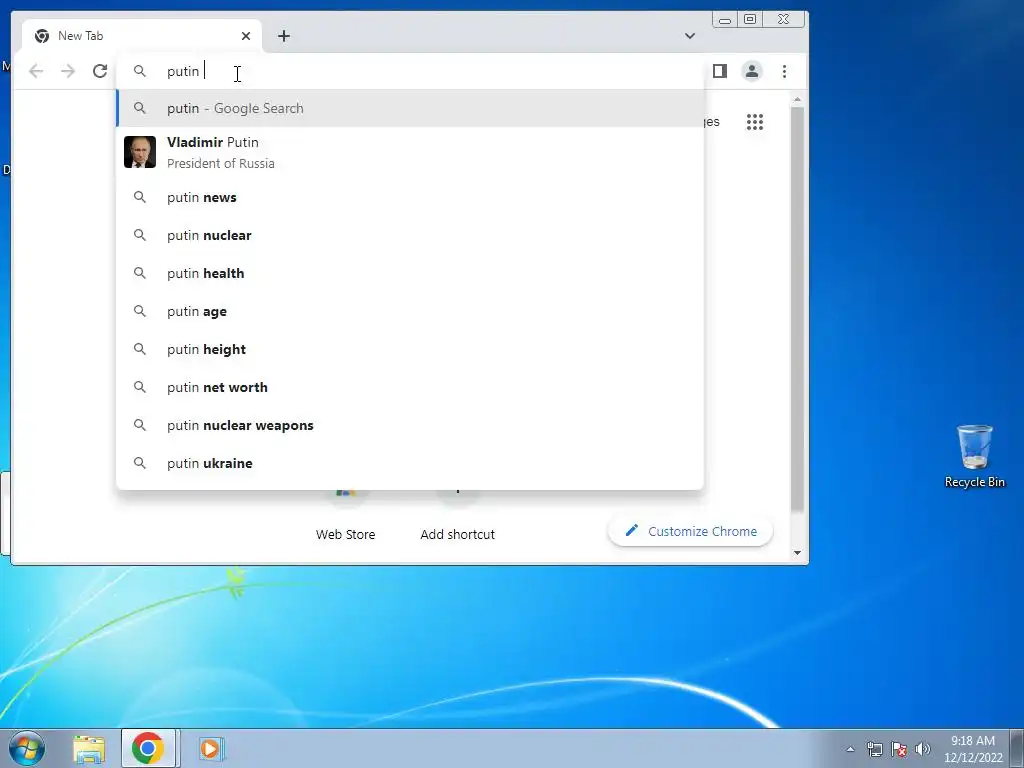The height and width of the screenshot is (768, 1024).
Task: Click the magnifier beside 'putin news'
Action: (140, 197)
